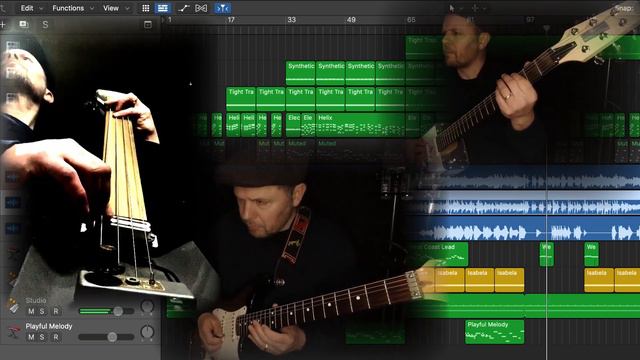The width and height of the screenshot is (640, 360).
Task: Click bar 1 on the ruler
Action: (x=169, y=20)
